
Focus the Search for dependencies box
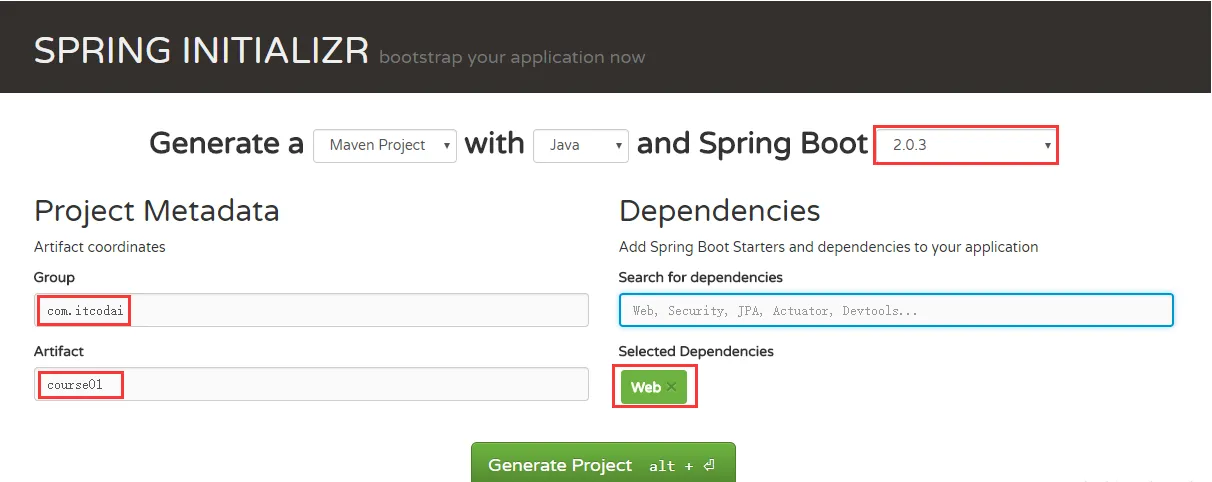click(896, 310)
